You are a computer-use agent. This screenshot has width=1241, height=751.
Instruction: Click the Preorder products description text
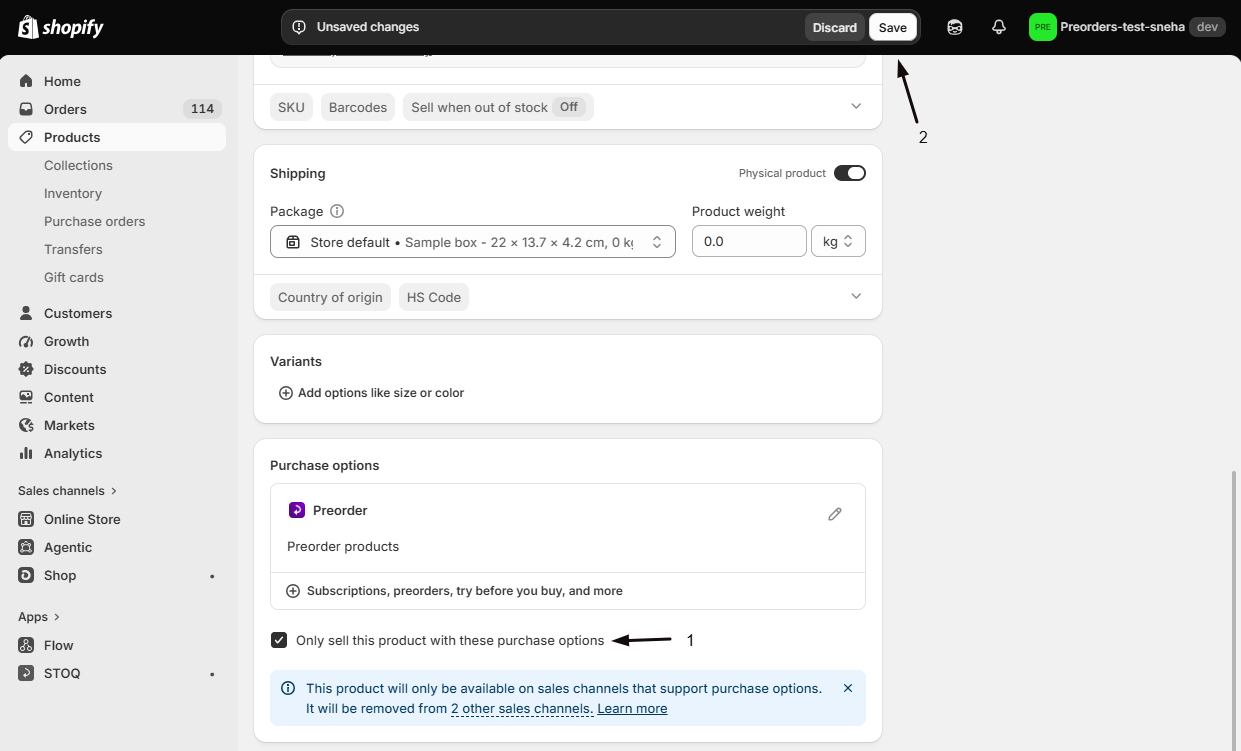(x=343, y=546)
